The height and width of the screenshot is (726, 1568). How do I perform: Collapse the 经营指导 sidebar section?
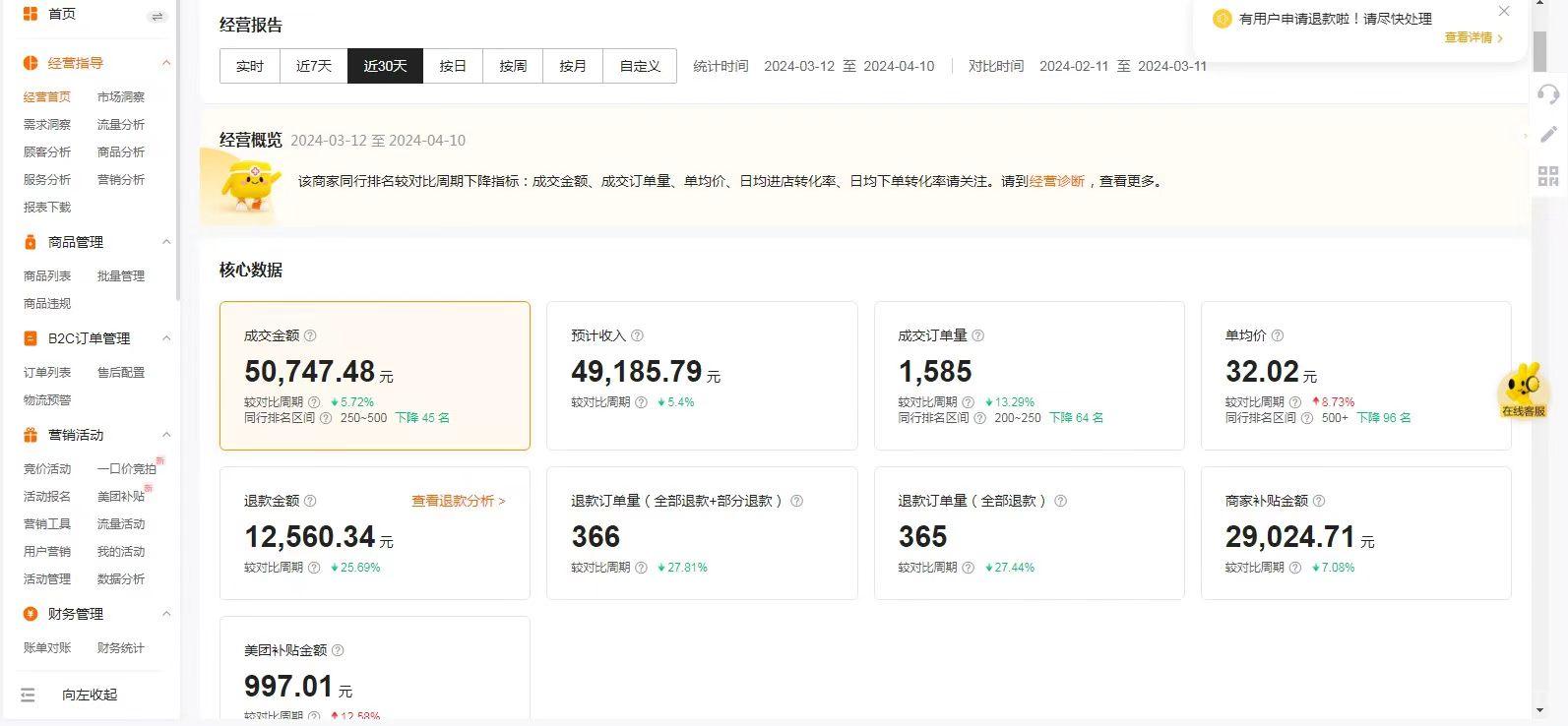tap(166, 63)
